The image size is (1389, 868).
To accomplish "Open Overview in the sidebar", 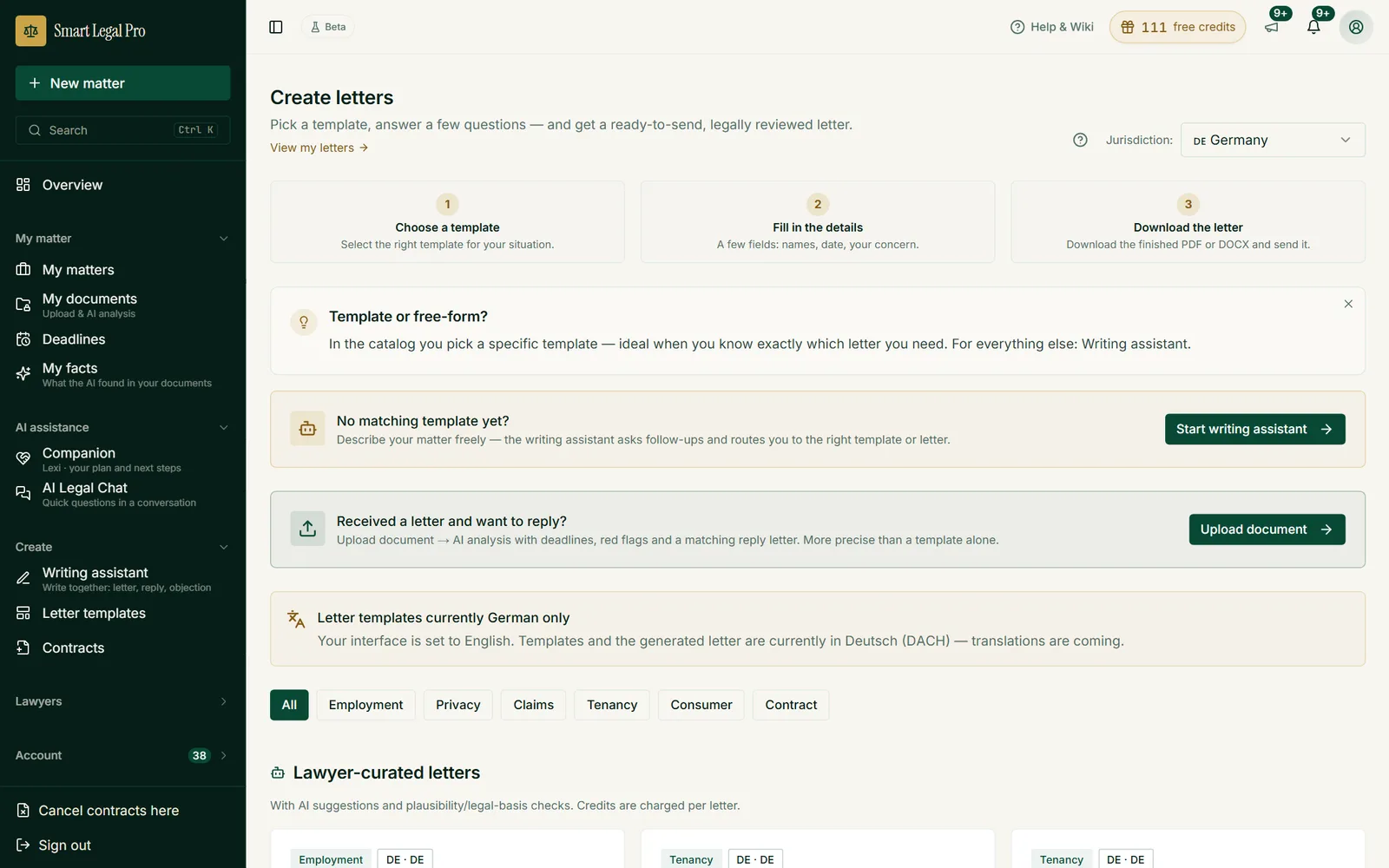I will click(x=122, y=185).
